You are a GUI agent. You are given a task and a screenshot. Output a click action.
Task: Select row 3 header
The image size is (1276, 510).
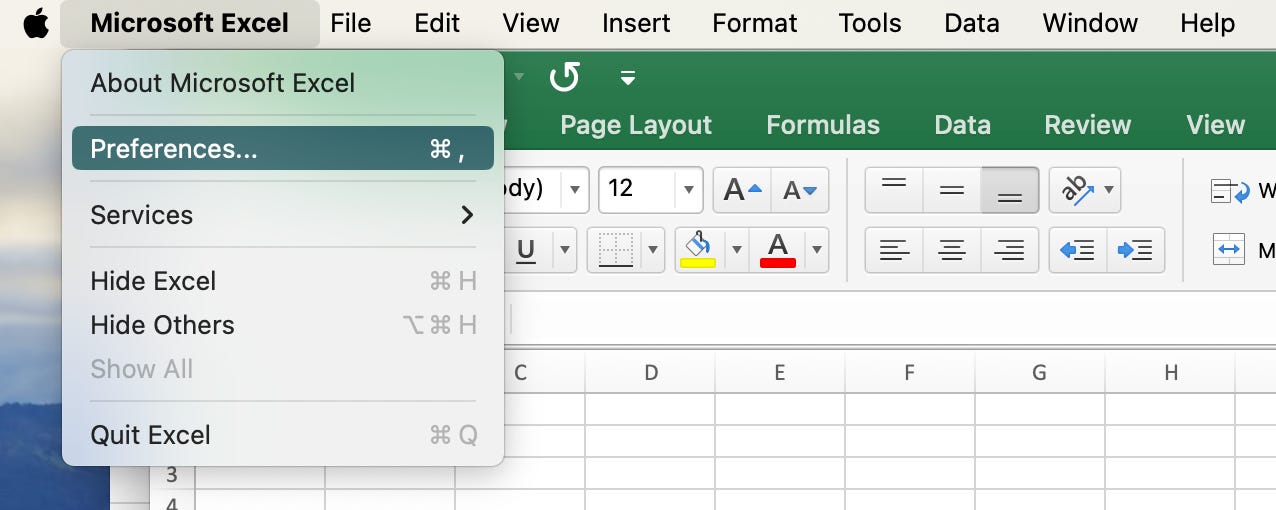(x=172, y=474)
